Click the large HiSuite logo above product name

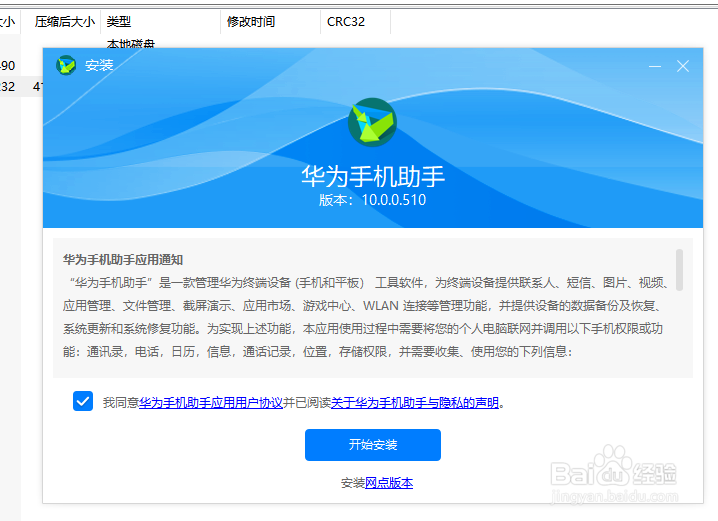(x=372, y=122)
